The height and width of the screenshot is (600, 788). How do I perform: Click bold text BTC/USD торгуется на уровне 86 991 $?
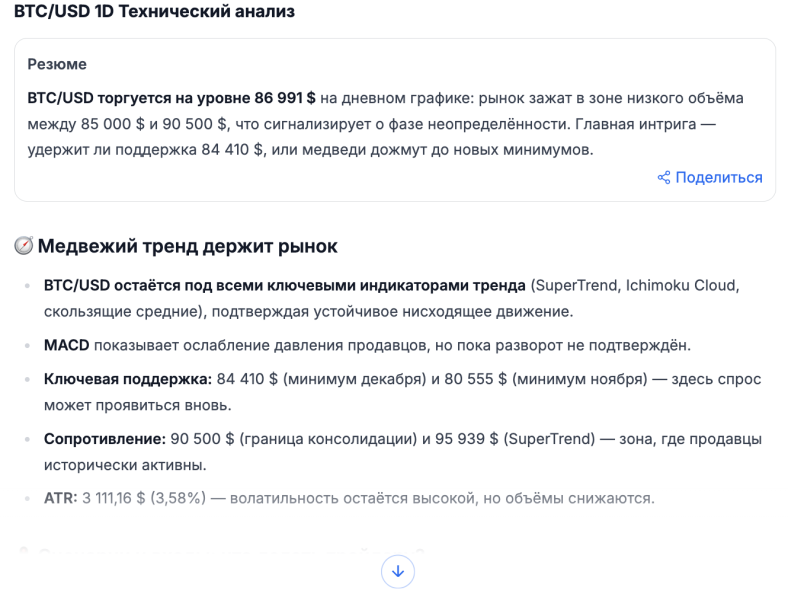pos(172,98)
